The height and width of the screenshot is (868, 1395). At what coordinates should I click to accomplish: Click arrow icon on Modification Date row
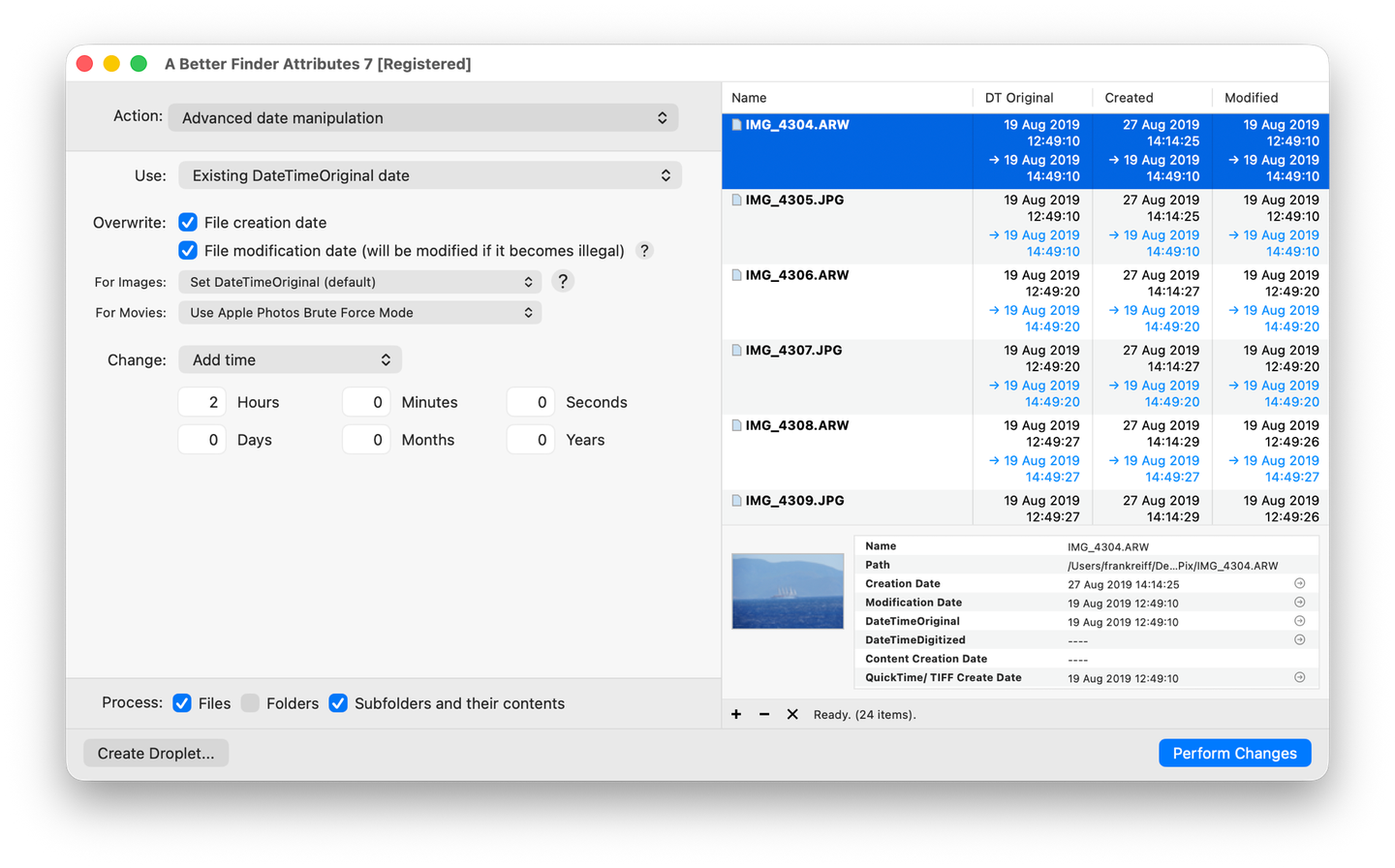pos(1300,602)
